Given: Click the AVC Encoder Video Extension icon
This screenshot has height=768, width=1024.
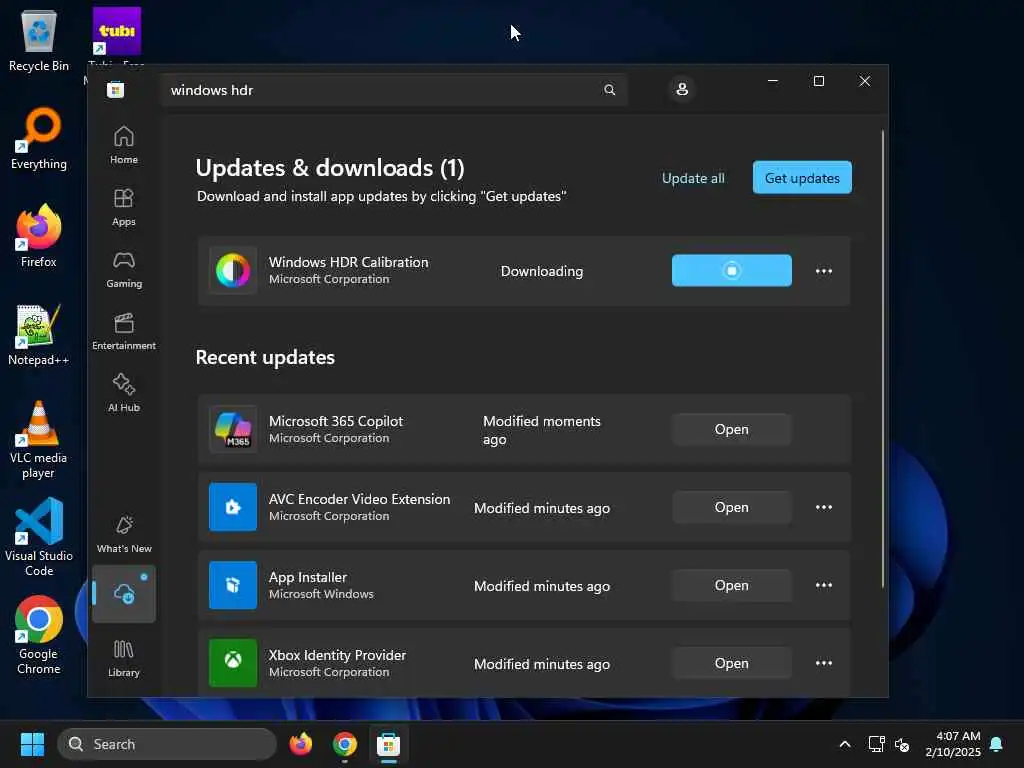Looking at the screenshot, I should pos(233,507).
